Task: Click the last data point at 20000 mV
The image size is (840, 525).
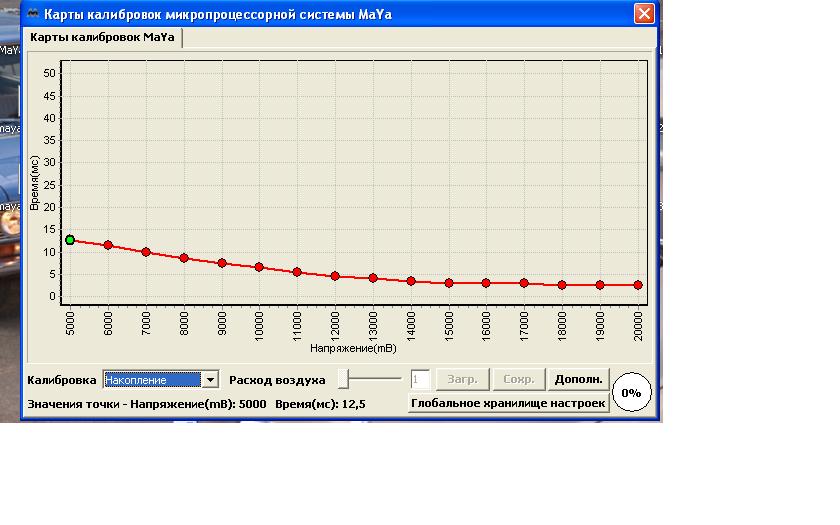Action: [x=638, y=285]
